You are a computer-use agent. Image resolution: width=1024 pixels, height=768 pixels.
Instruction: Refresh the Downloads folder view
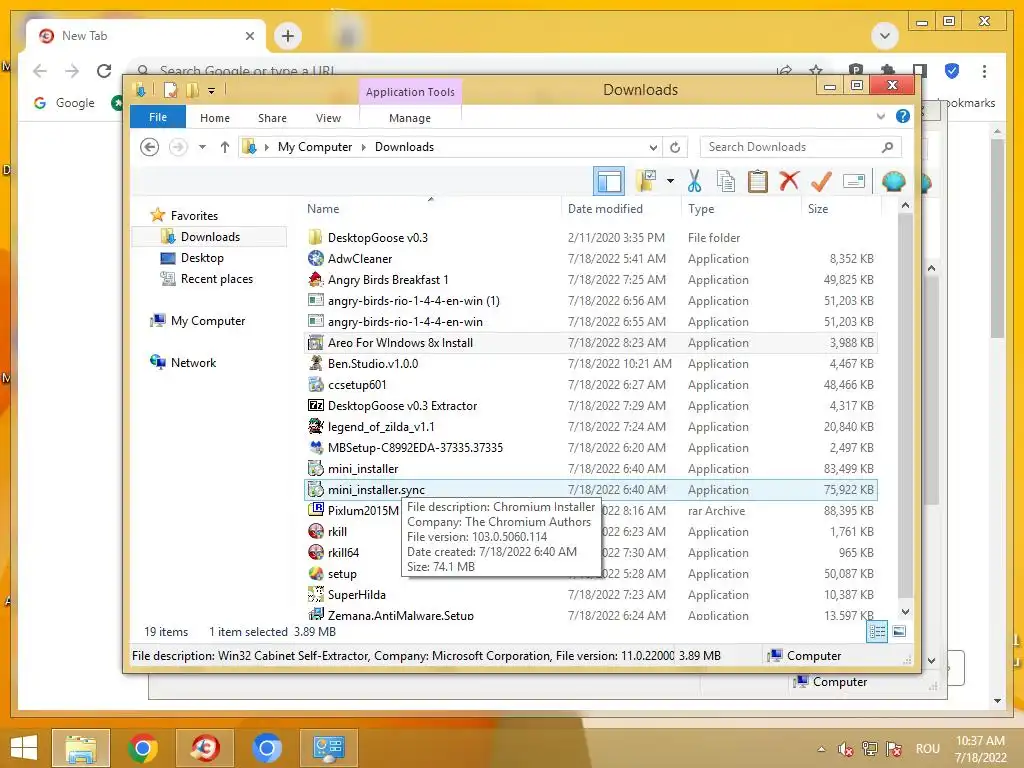click(675, 148)
